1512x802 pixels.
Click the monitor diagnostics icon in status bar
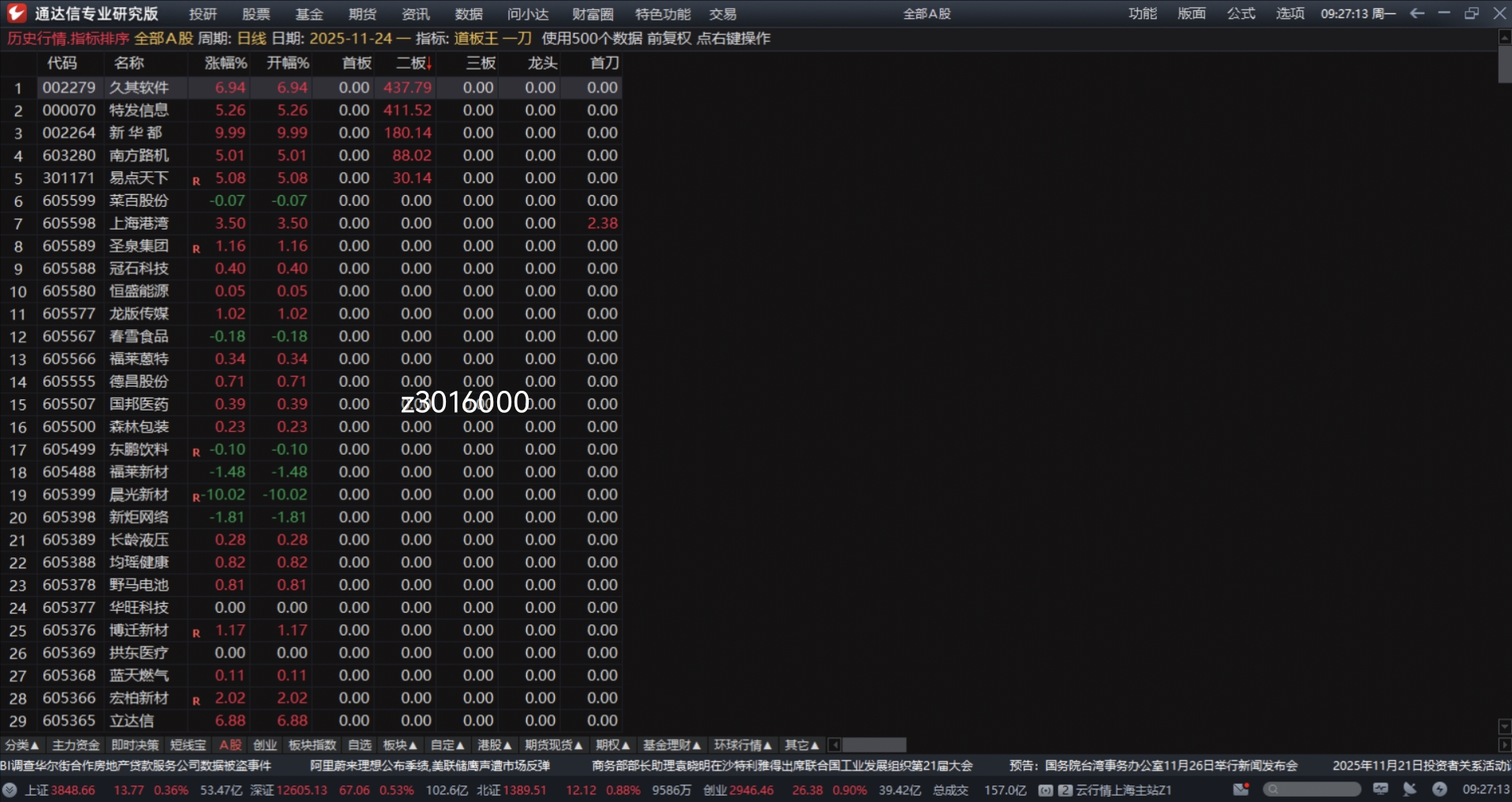coord(1381,789)
